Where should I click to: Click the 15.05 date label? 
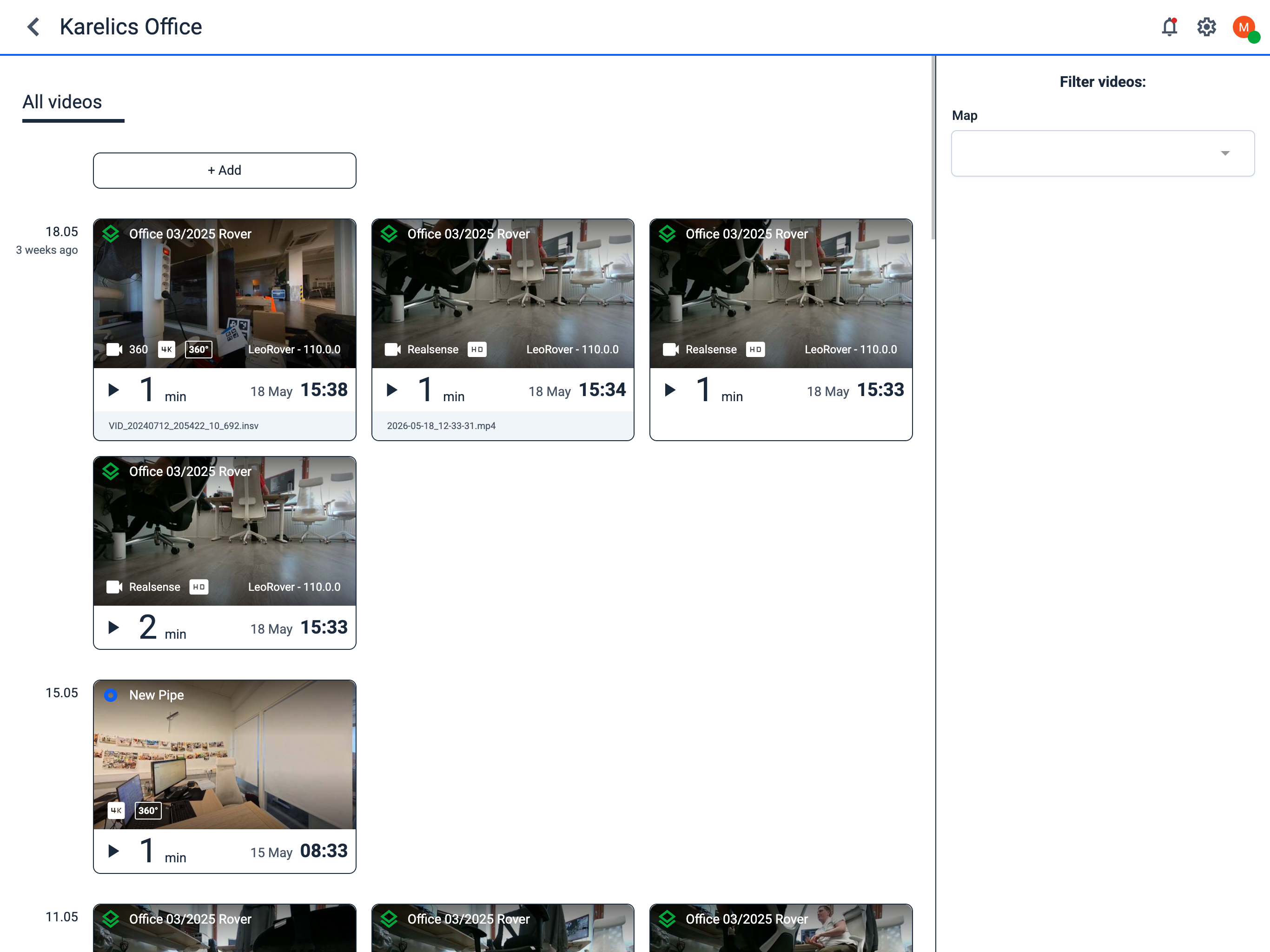point(61,693)
